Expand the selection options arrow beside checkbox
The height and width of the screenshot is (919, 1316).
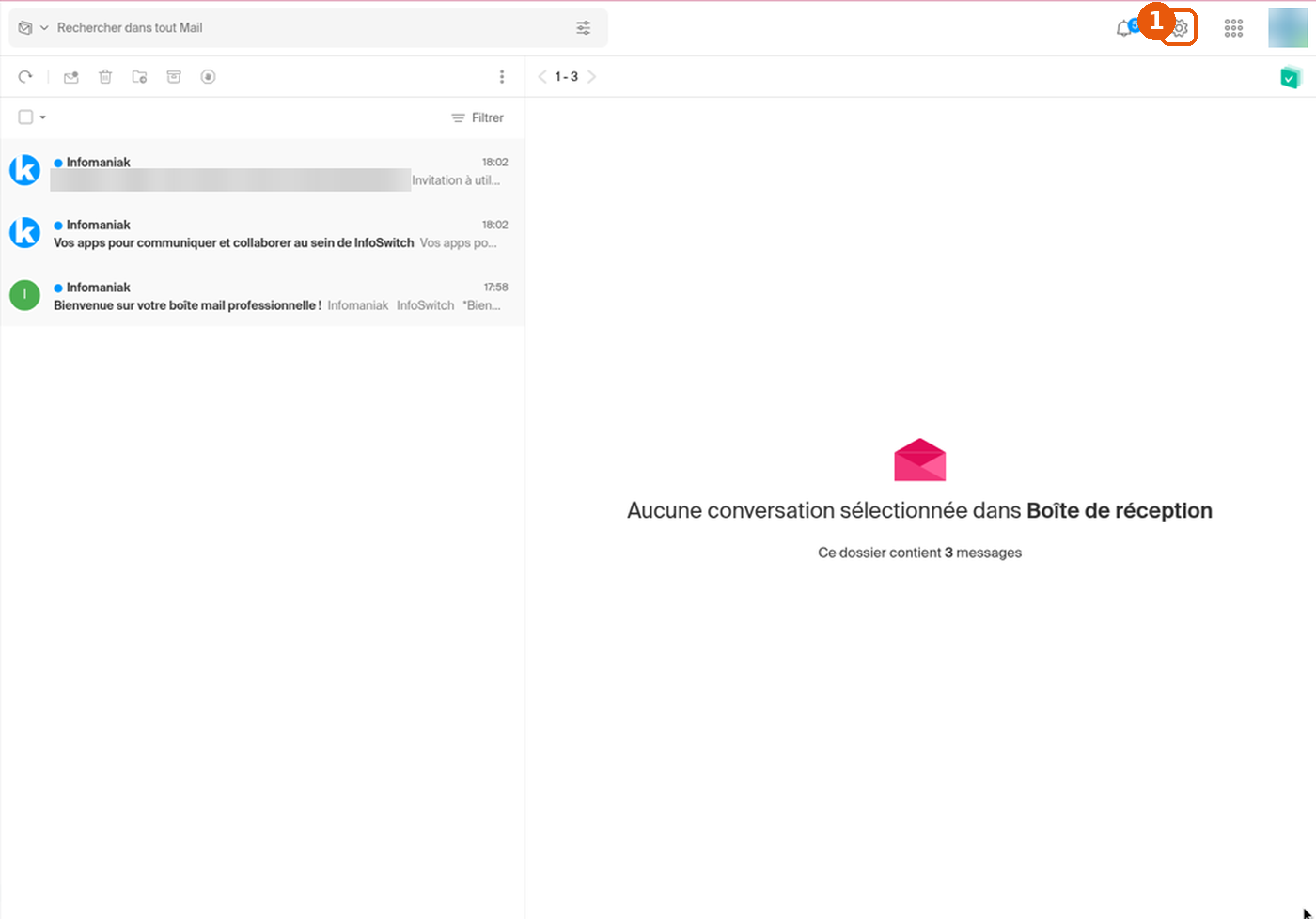pyautogui.click(x=43, y=117)
